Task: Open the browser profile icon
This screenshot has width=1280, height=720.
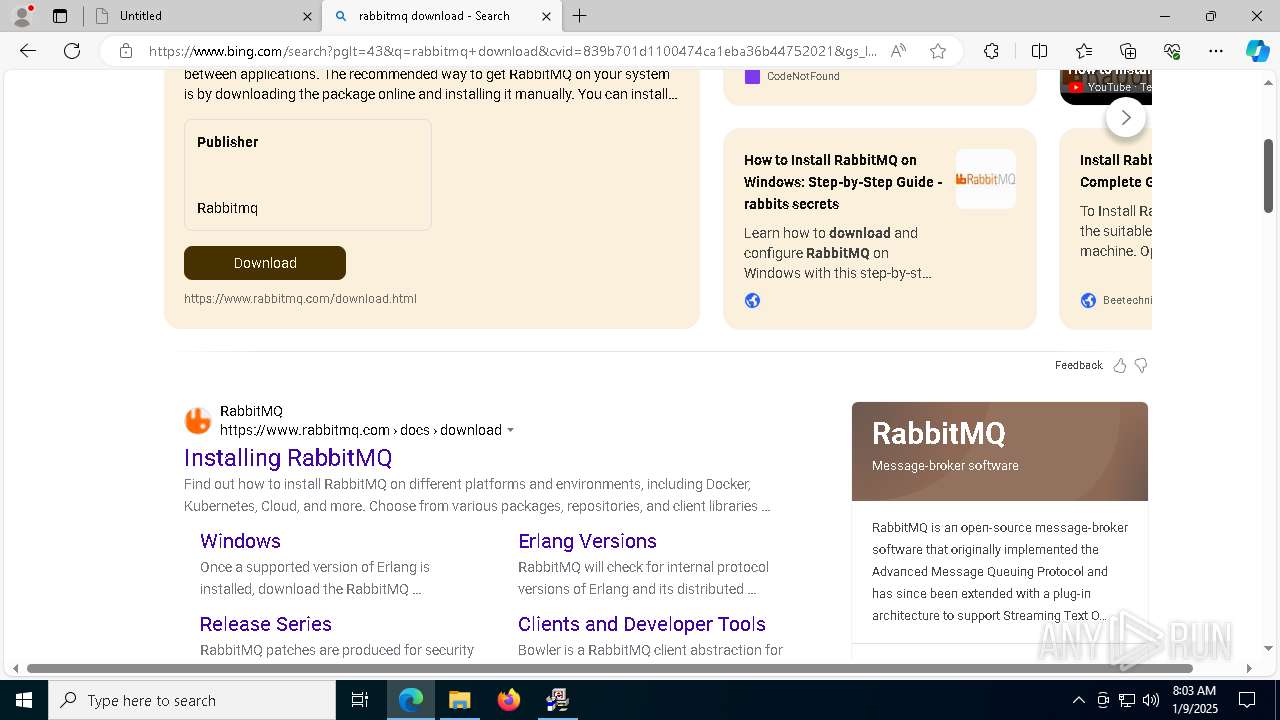Action: 21,16
